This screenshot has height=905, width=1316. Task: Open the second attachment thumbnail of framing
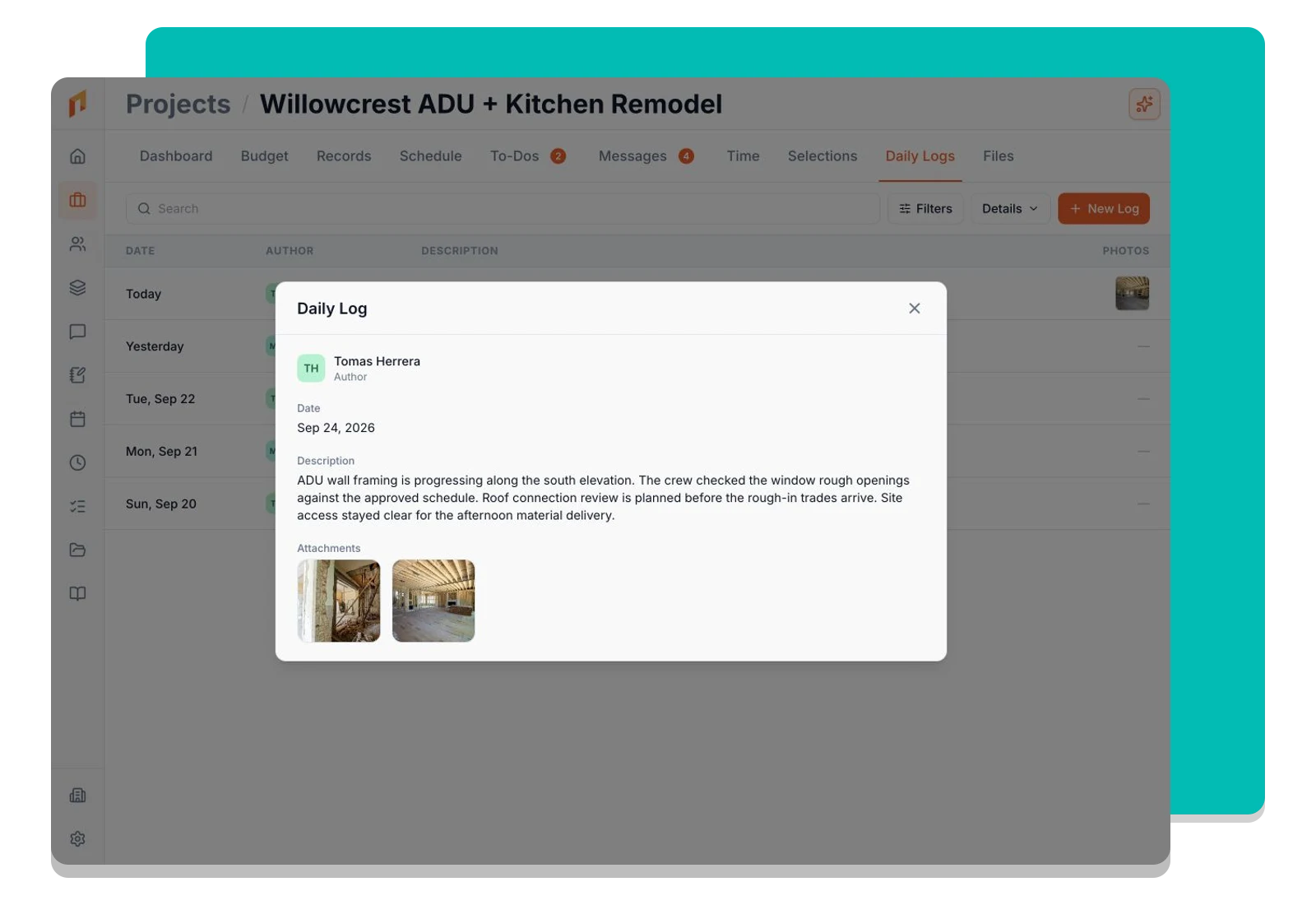(x=433, y=601)
